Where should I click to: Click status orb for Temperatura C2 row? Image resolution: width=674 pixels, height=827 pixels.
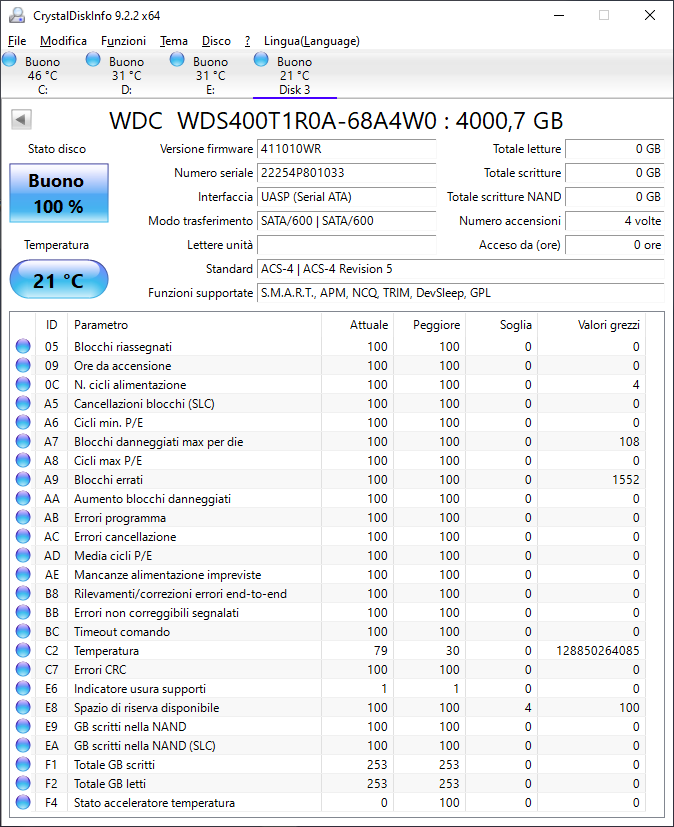point(23,650)
